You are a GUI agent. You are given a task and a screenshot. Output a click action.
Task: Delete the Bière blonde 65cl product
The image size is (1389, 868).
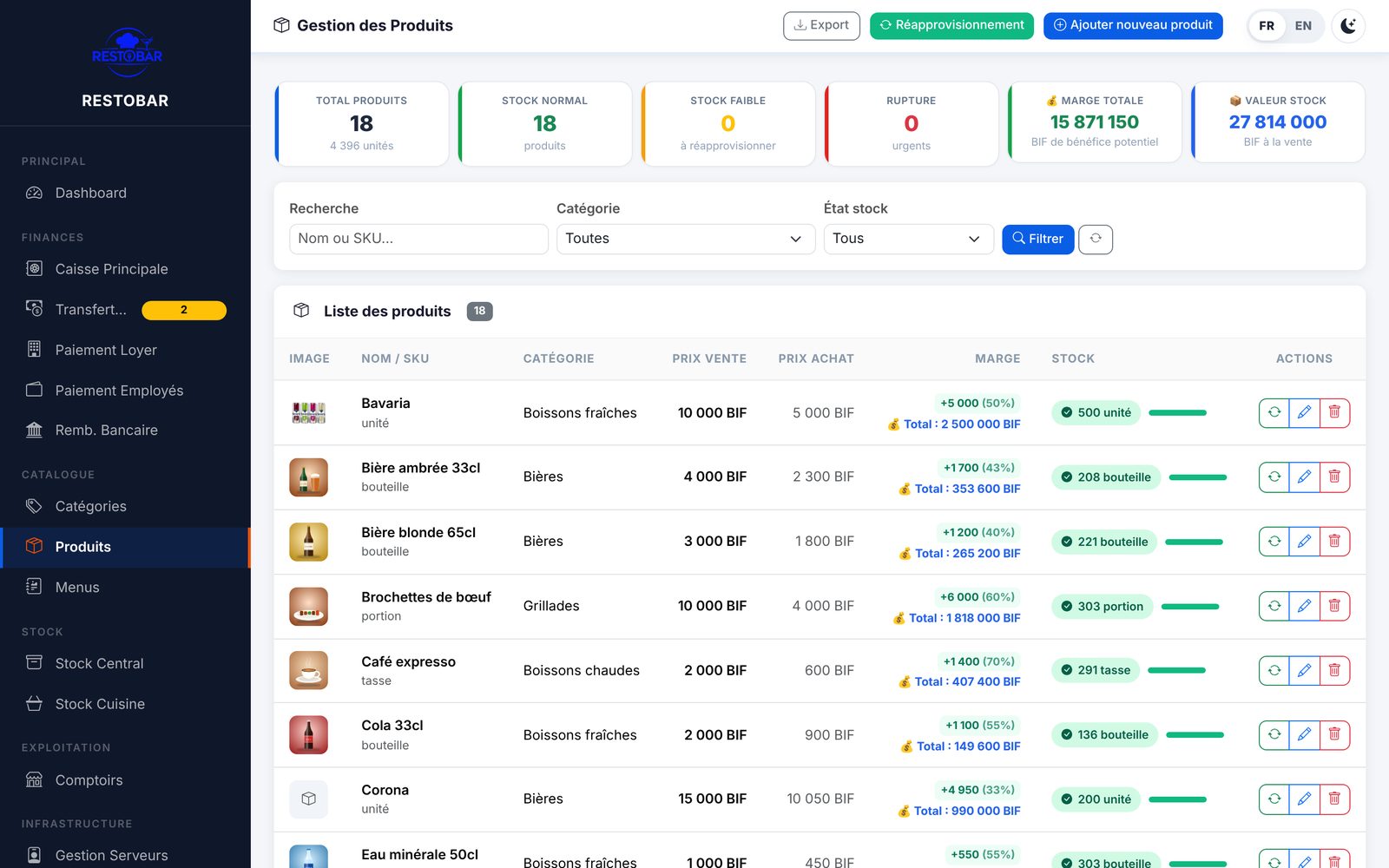[1334, 542]
